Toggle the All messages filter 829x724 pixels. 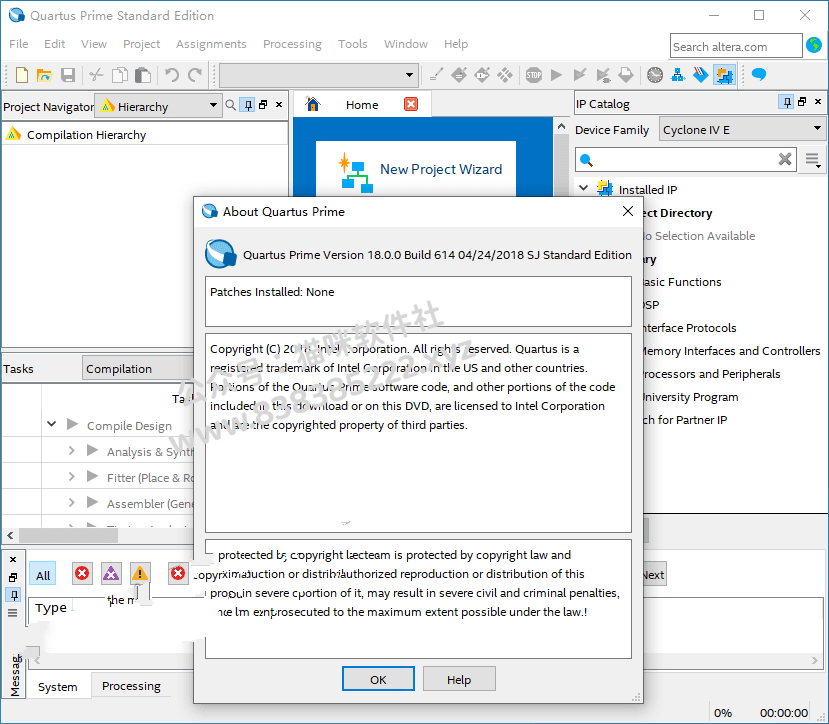(43, 575)
